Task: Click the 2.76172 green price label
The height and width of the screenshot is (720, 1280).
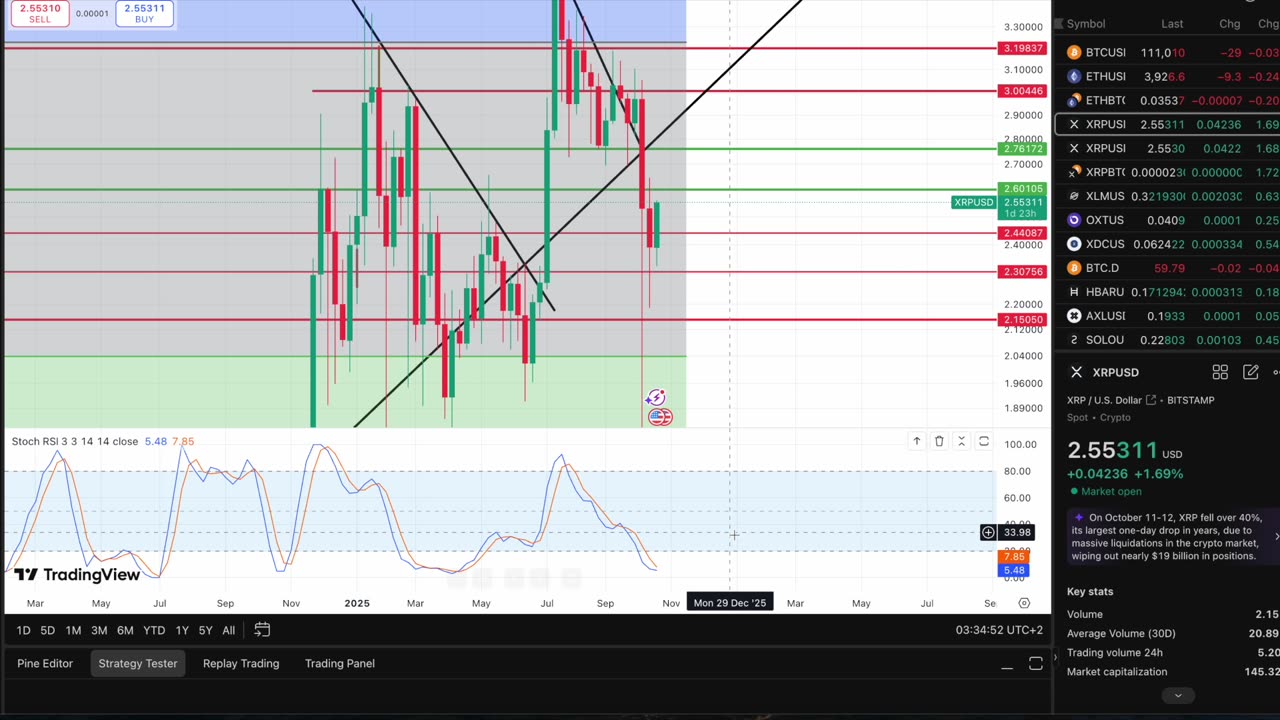Action: [x=1023, y=149]
